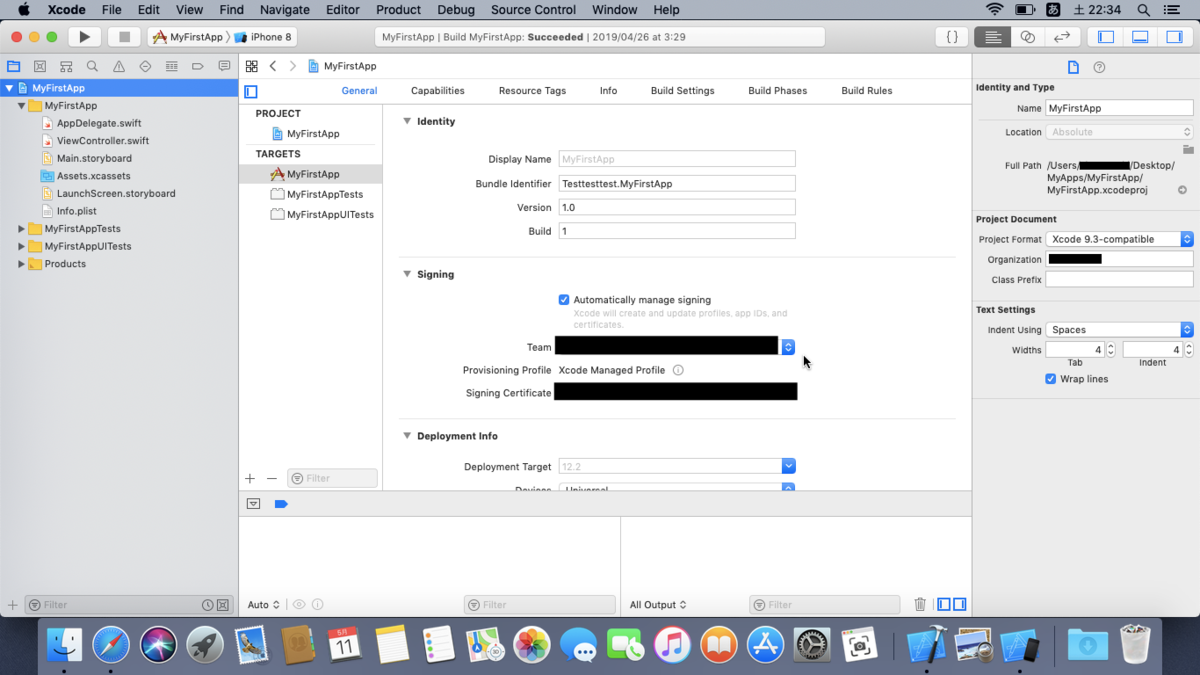Open the Product menu
The image size is (1200, 675).
(x=398, y=10)
